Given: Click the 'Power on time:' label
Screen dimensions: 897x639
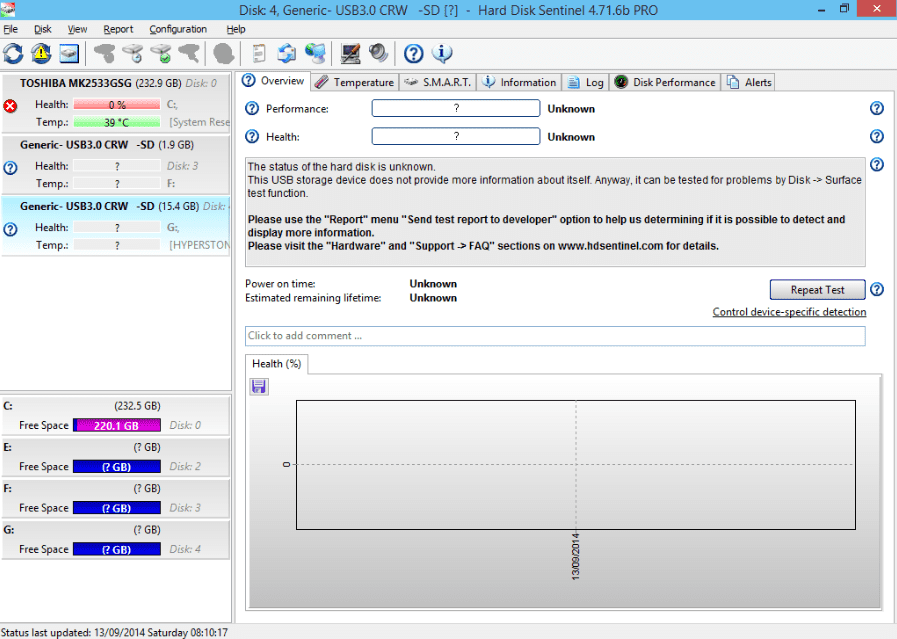Looking at the screenshot, I should pyautogui.click(x=280, y=284).
